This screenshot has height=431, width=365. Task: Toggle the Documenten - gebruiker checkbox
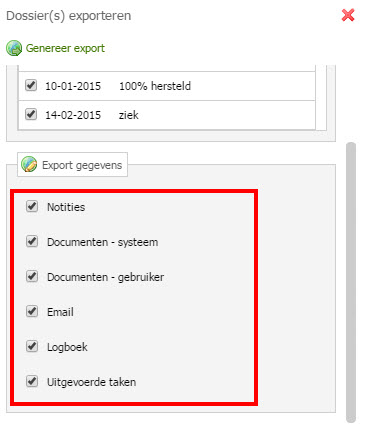click(x=32, y=276)
